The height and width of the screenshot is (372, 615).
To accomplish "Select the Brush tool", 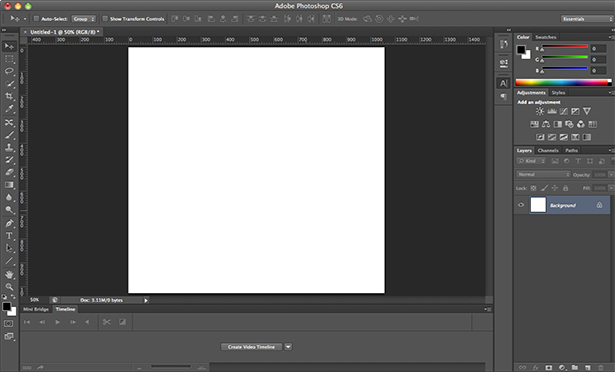I will tap(9, 135).
